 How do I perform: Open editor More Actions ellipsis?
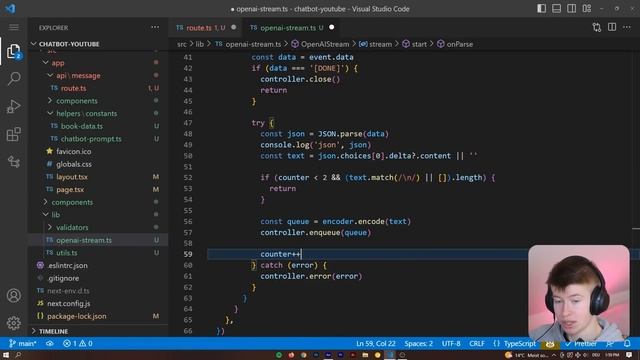[627, 27]
